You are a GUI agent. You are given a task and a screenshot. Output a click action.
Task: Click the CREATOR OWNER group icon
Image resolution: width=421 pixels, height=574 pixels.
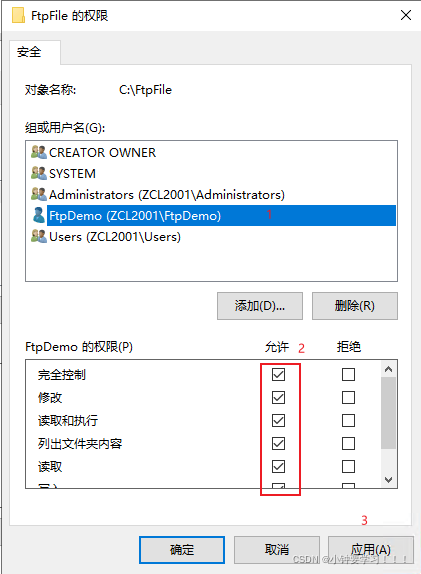38,152
